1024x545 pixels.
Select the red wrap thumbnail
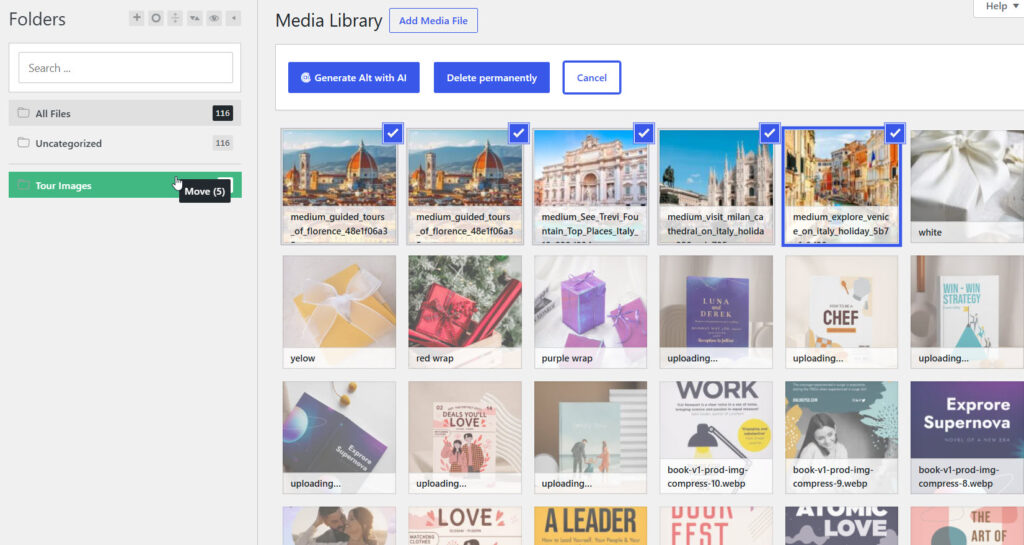pos(465,312)
